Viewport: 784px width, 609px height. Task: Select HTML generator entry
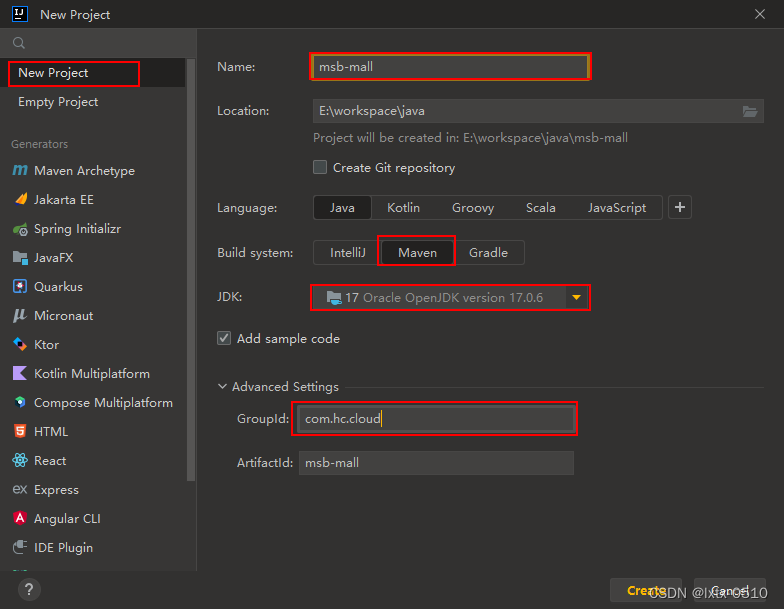pos(92,432)
